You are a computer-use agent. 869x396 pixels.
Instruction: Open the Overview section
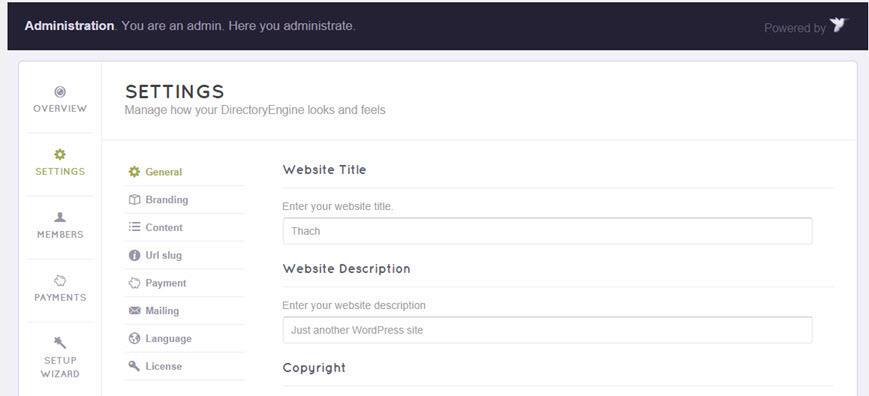pos(60,109)
